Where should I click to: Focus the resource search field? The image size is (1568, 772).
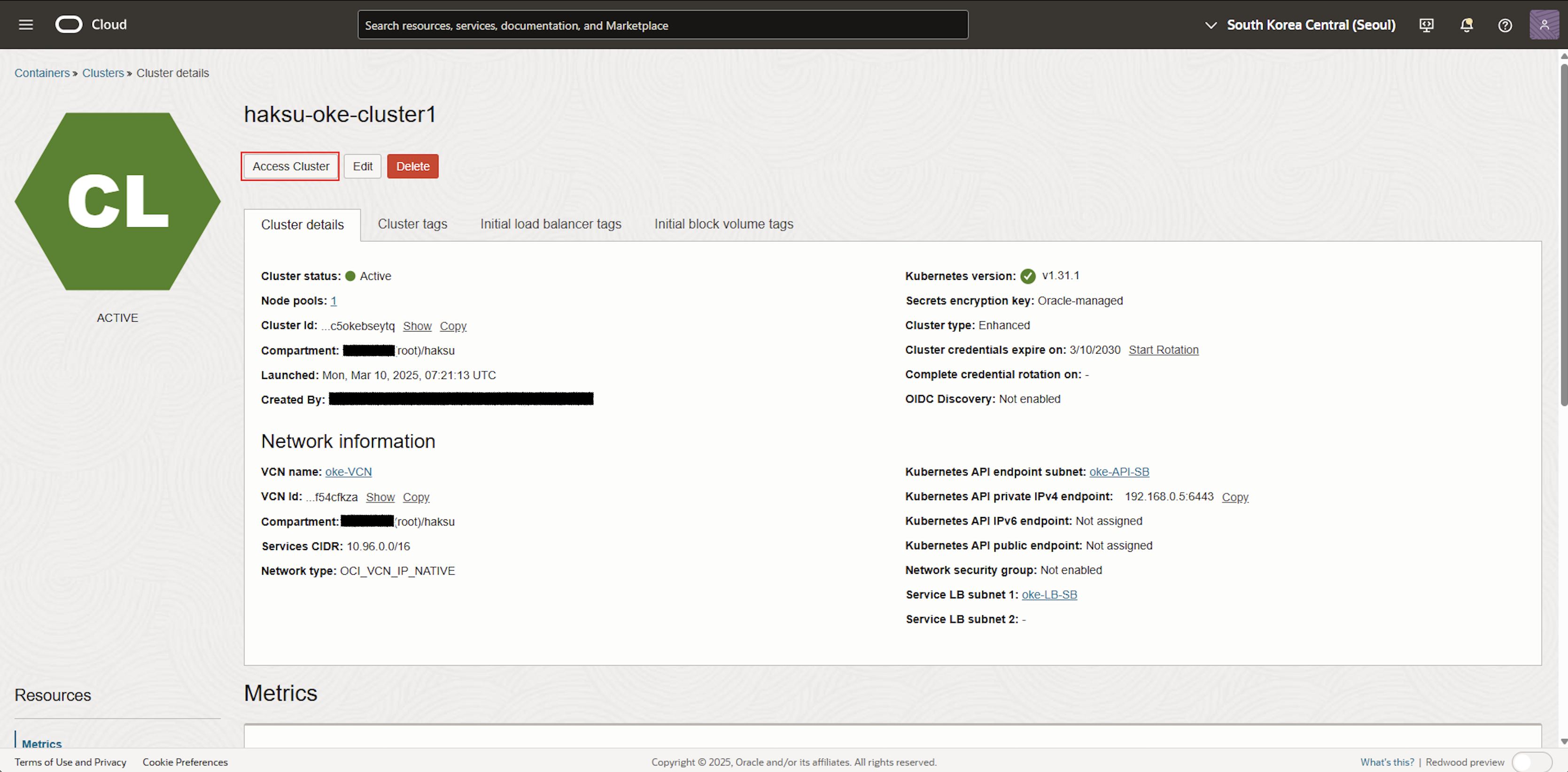662,25
